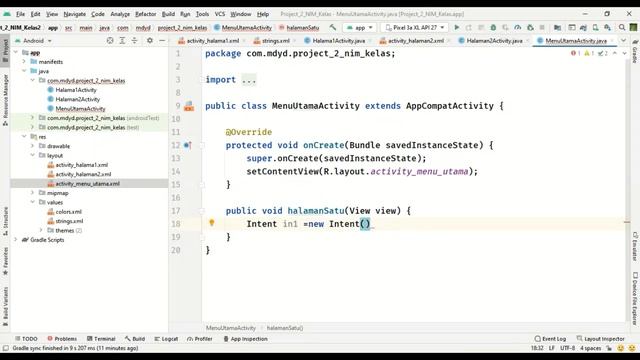Click the Search Everywhere magnifier icon
Image resolution: width=640 pixels, height=360 pixels.
tap(622, 28)
